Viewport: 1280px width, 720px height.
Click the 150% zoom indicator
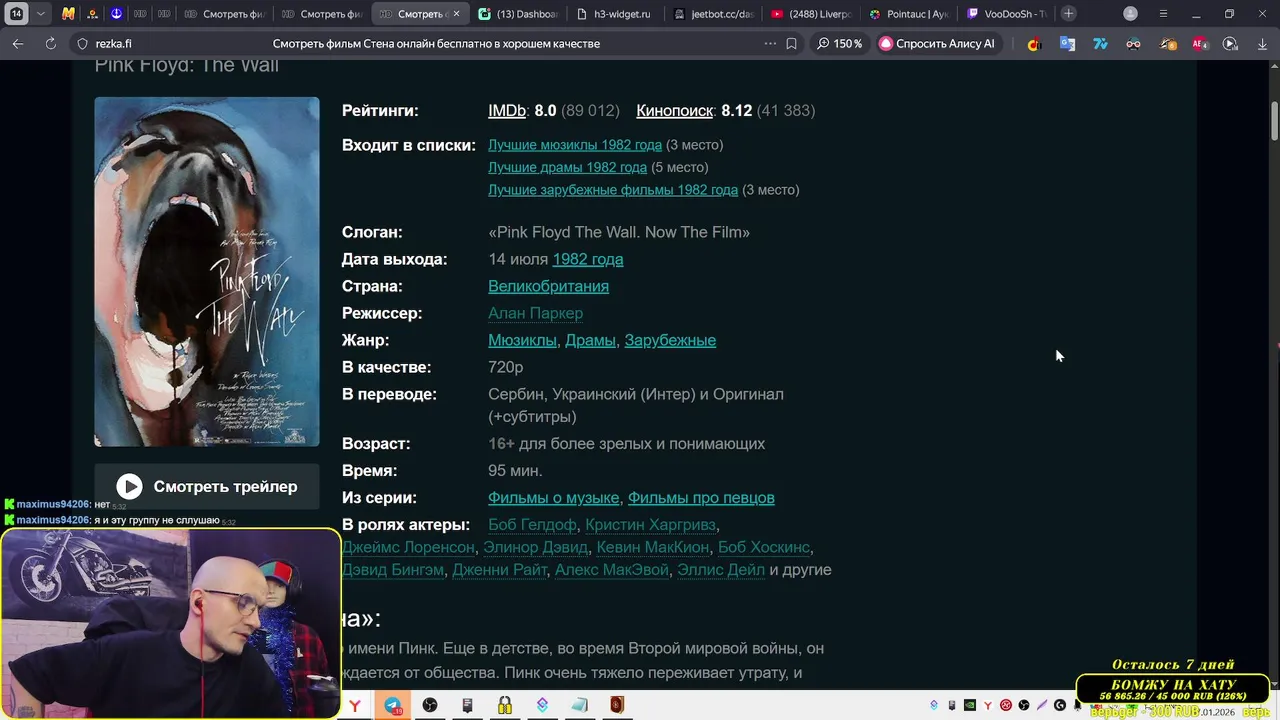[x=839, y=44]
